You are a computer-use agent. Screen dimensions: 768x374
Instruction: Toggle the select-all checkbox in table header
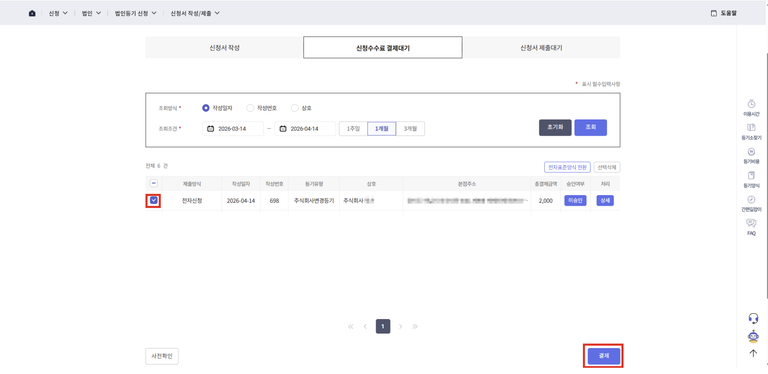(x=154, y=183)
